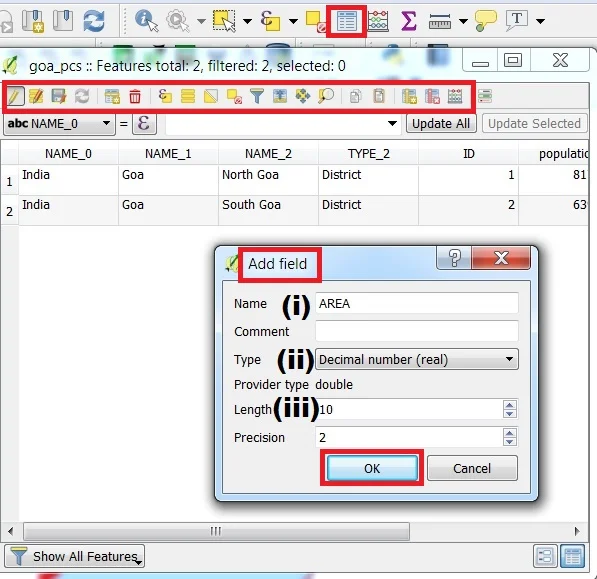597x579 pixels.
Task: Click the Name input field AREA
Action: click(x=417, y=303)
